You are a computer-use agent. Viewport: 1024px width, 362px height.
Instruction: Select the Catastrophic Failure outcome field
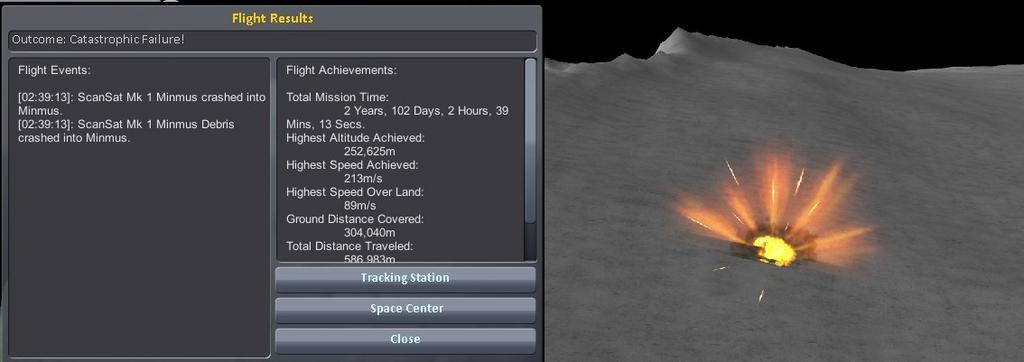coord(272,41)
